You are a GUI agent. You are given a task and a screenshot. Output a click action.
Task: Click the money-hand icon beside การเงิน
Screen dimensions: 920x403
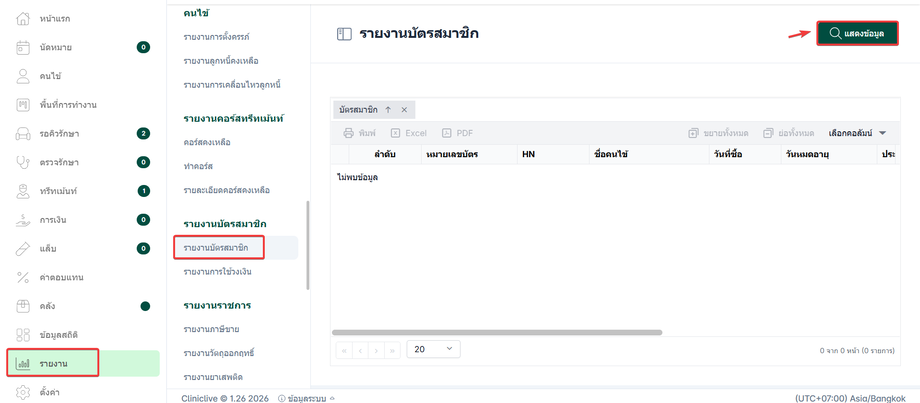click(x=22, y=220)
